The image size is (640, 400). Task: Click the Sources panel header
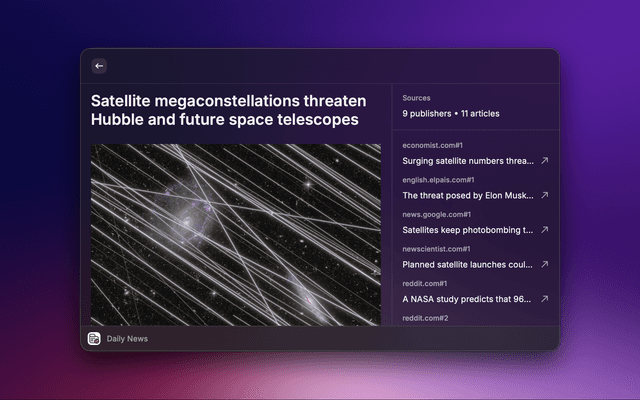(x=417, y=98)
